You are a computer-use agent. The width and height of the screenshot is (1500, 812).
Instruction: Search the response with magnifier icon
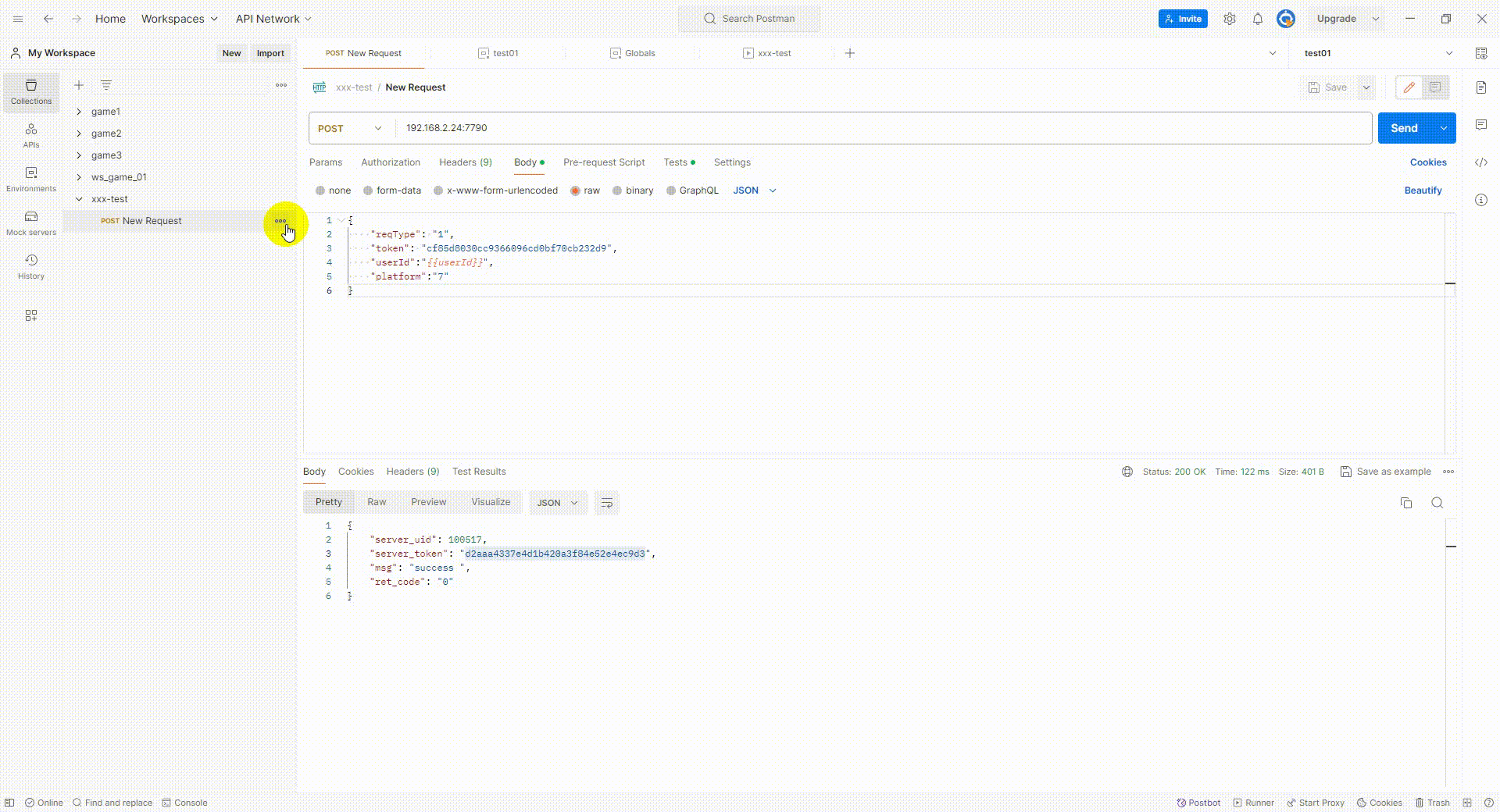[x=1437, y=503]
